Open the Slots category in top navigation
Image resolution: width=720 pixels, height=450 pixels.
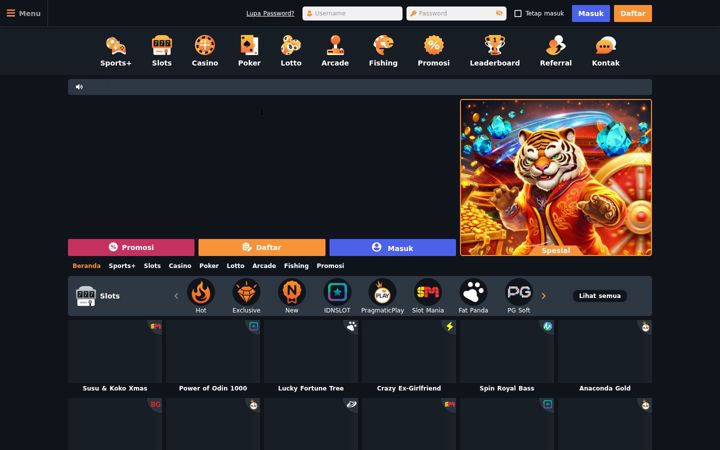coord(162,51)
